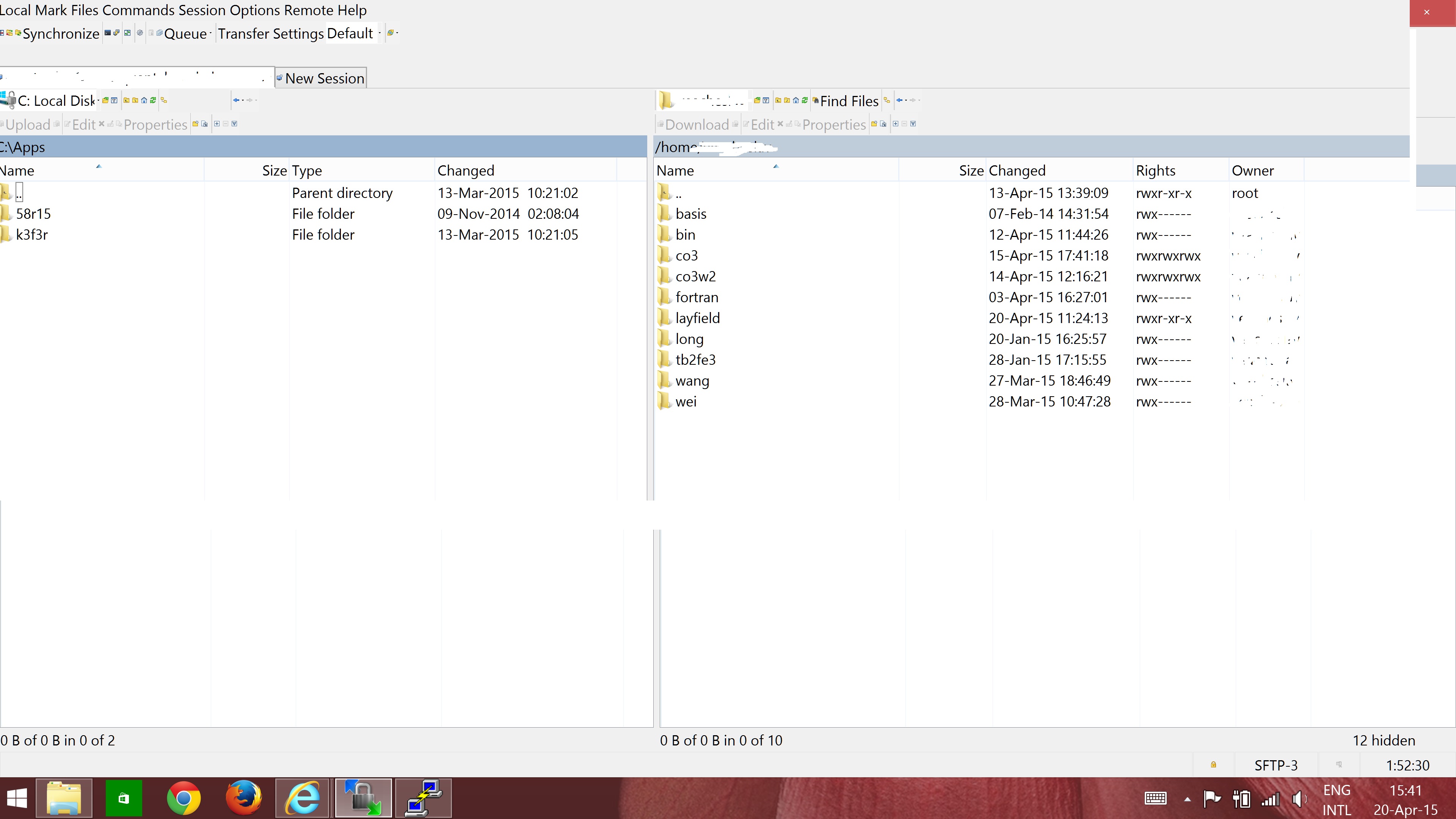This screenshot has width=1456, height=819.
Task: Sort remote files by Rights column header
Action: (x=1155, y=171)
